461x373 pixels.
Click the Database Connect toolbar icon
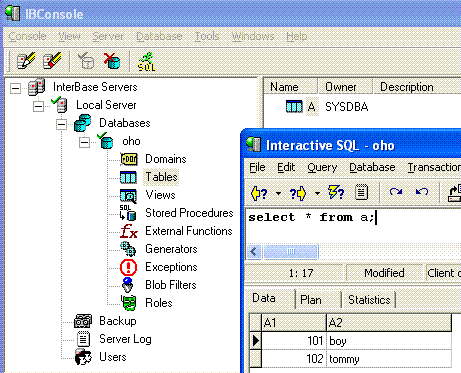click(x=86, y=61)
